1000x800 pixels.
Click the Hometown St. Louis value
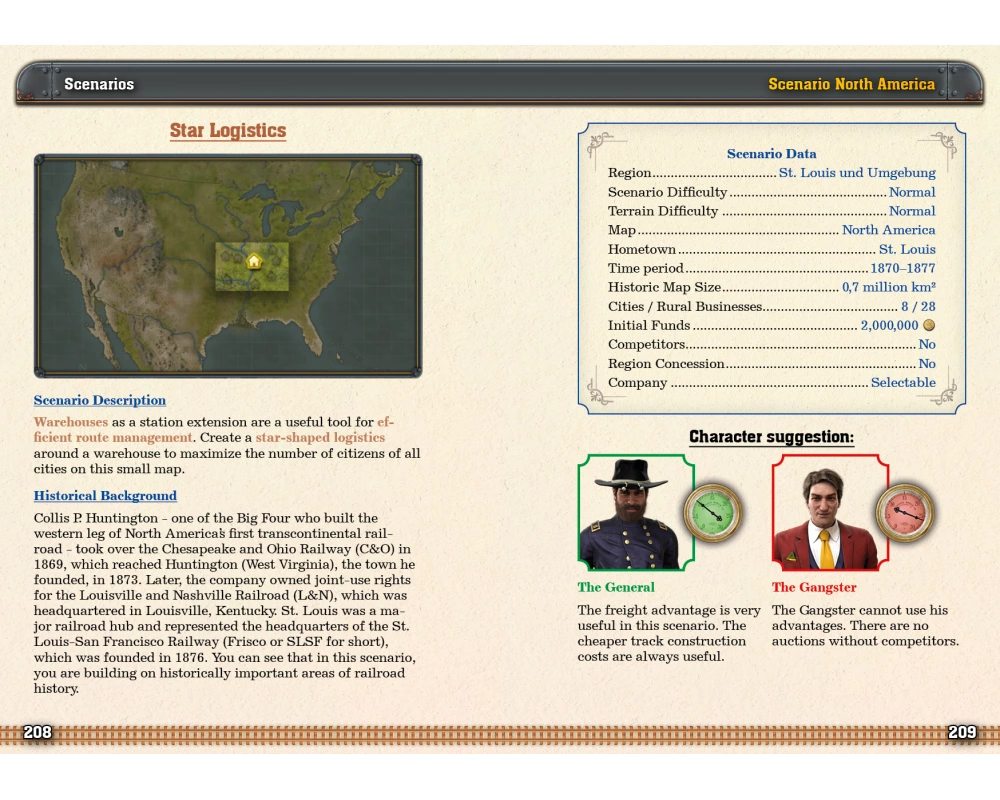[x=907, y=249]
